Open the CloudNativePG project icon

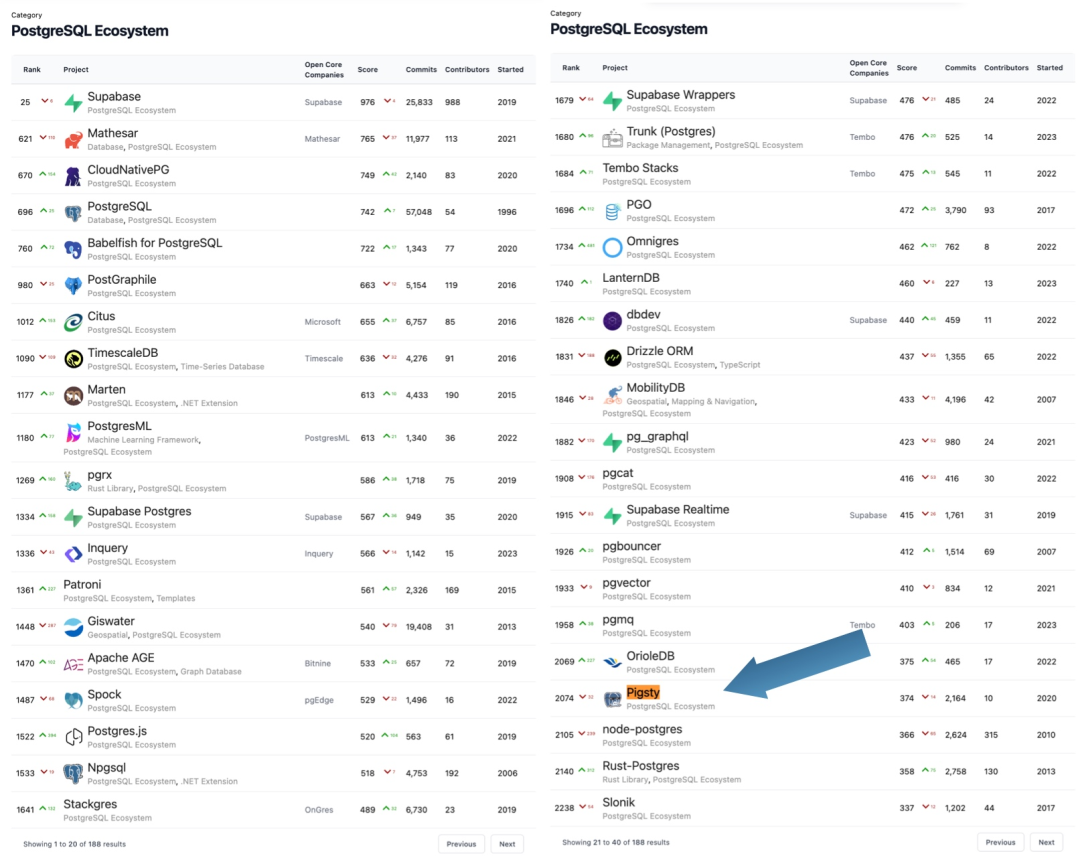click(74, 176)
